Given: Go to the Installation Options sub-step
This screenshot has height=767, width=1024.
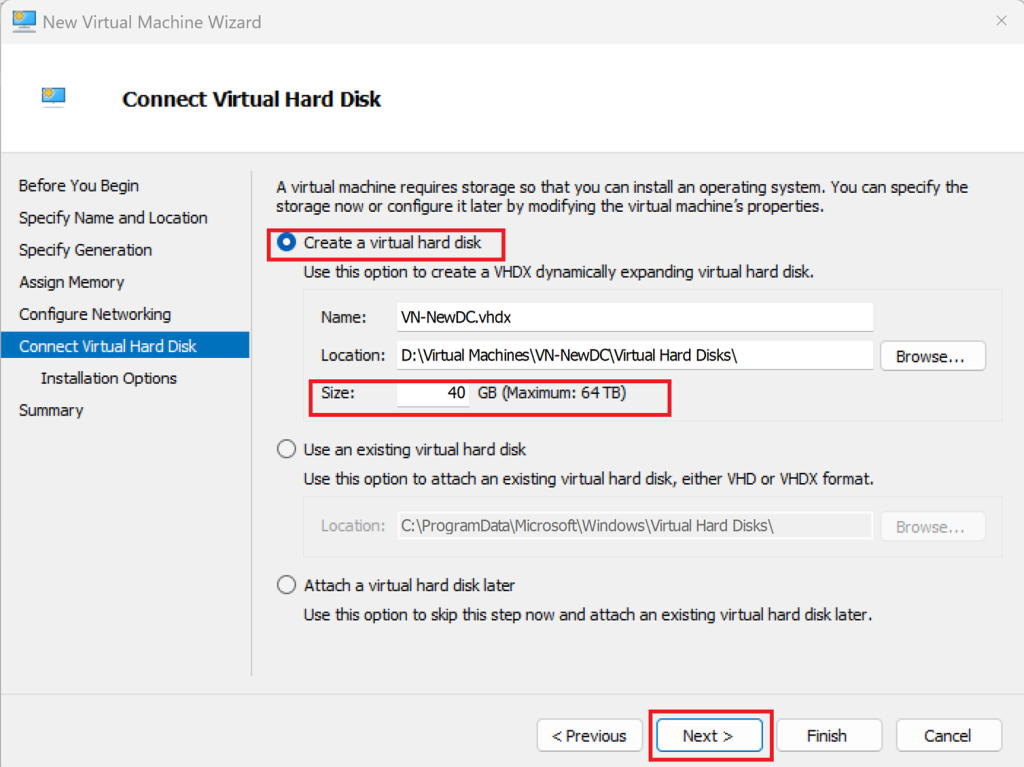Looking at the screenshot, I should (109, 378).
